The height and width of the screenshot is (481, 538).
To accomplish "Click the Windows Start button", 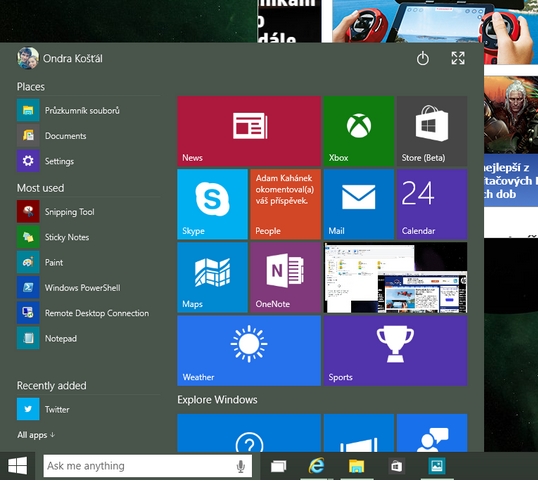I will tap(17, 466).
